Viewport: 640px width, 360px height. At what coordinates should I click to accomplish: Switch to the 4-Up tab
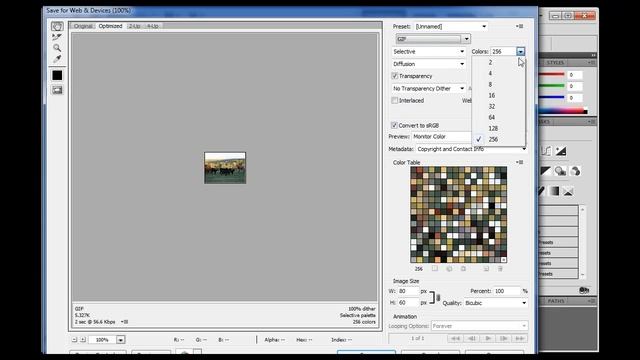(153, 26)
